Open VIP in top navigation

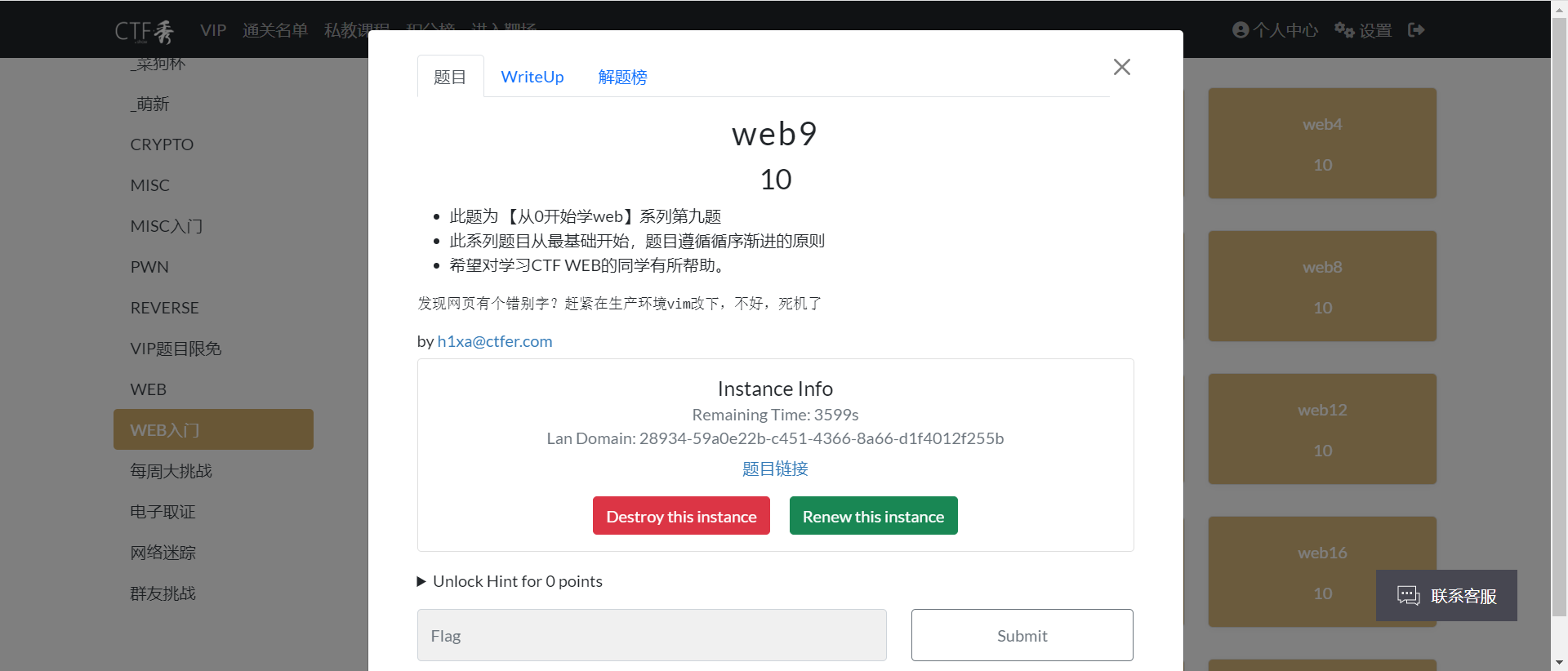(x=213, y=30)
